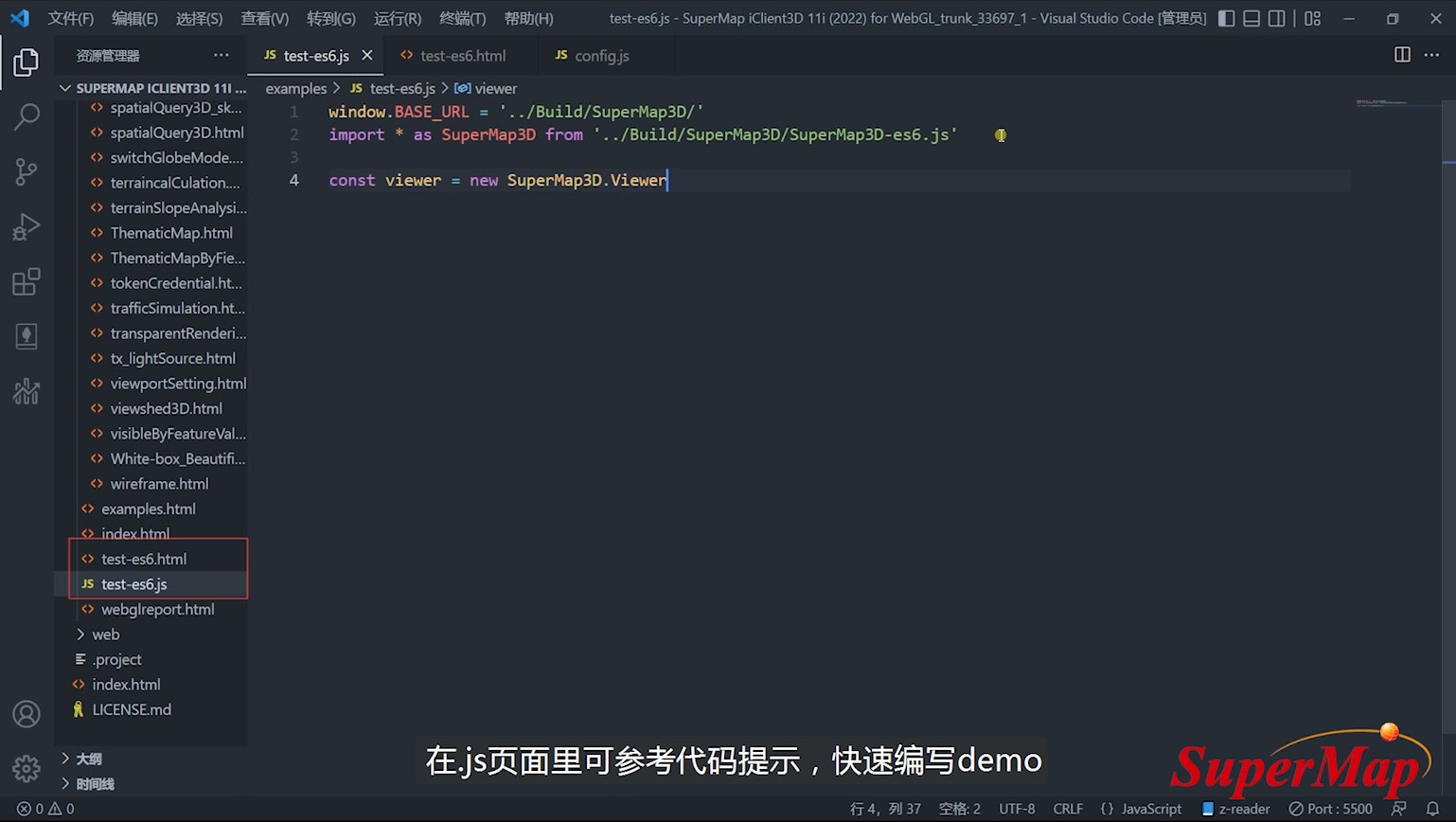This screenshot has height=822, width=1456.
Task: Open errors and warnings status indicator
Action: (x=45, y=809)
